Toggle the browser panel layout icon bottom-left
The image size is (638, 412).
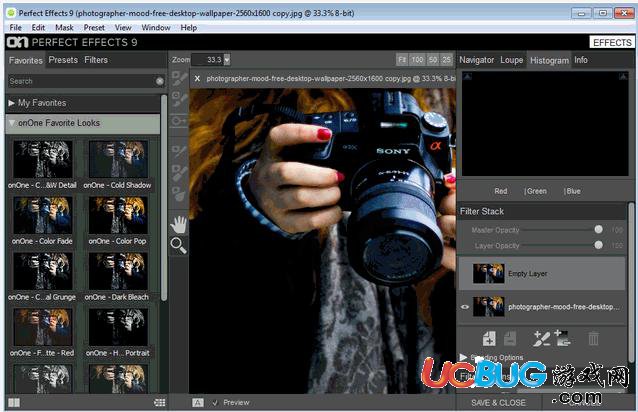pyautogui.click(x=14, y=403)
